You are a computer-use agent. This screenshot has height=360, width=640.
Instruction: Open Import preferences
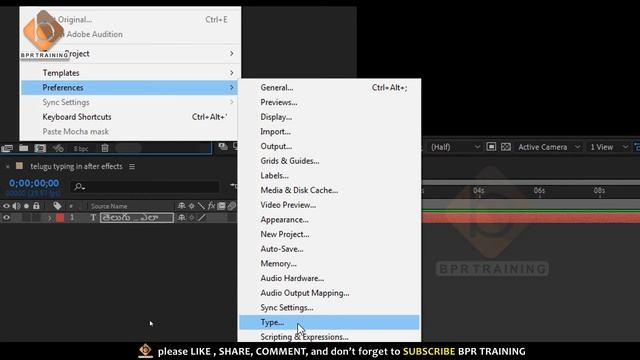(329, 132)
